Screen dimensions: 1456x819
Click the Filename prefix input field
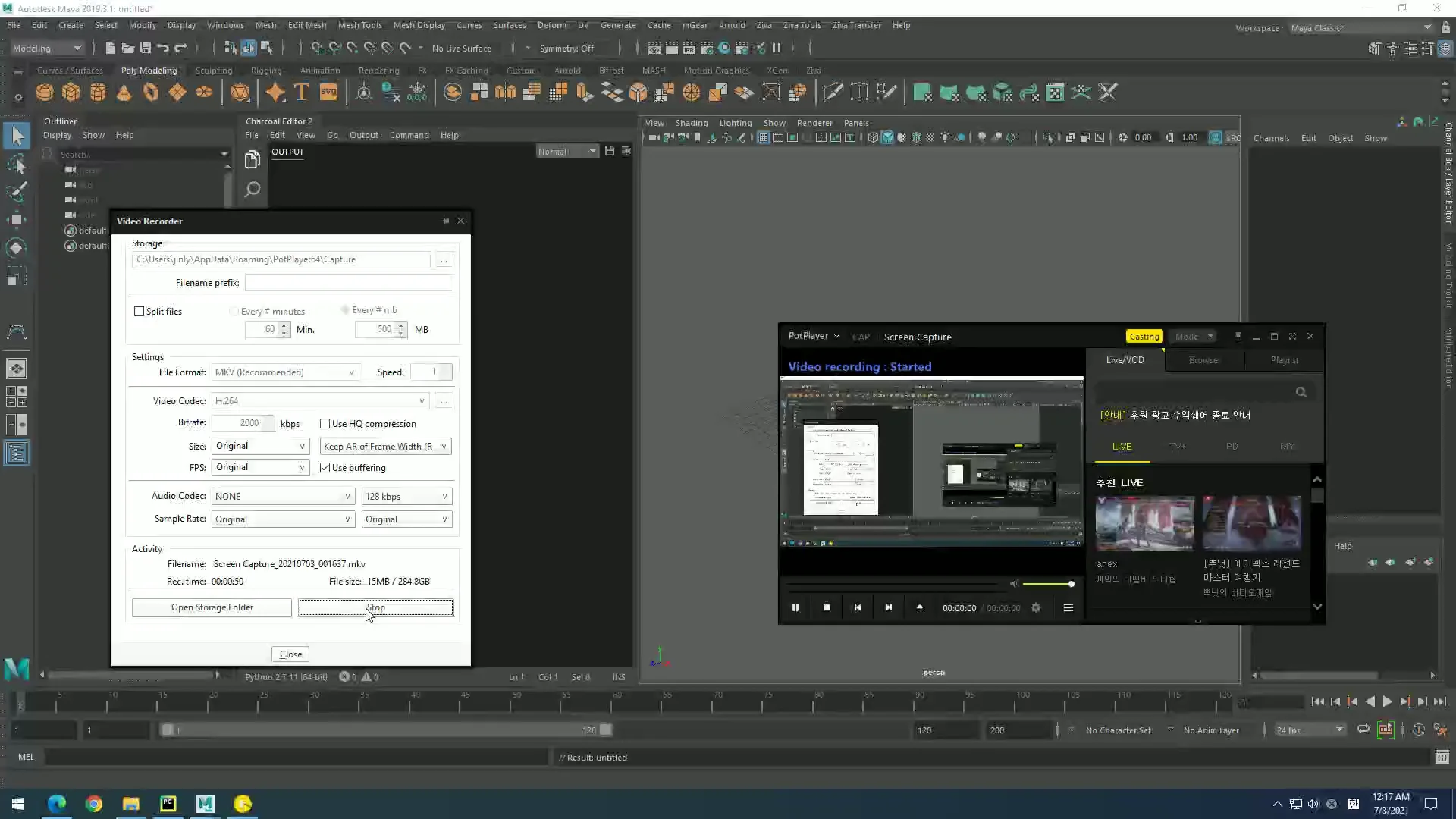coord(349,283)
